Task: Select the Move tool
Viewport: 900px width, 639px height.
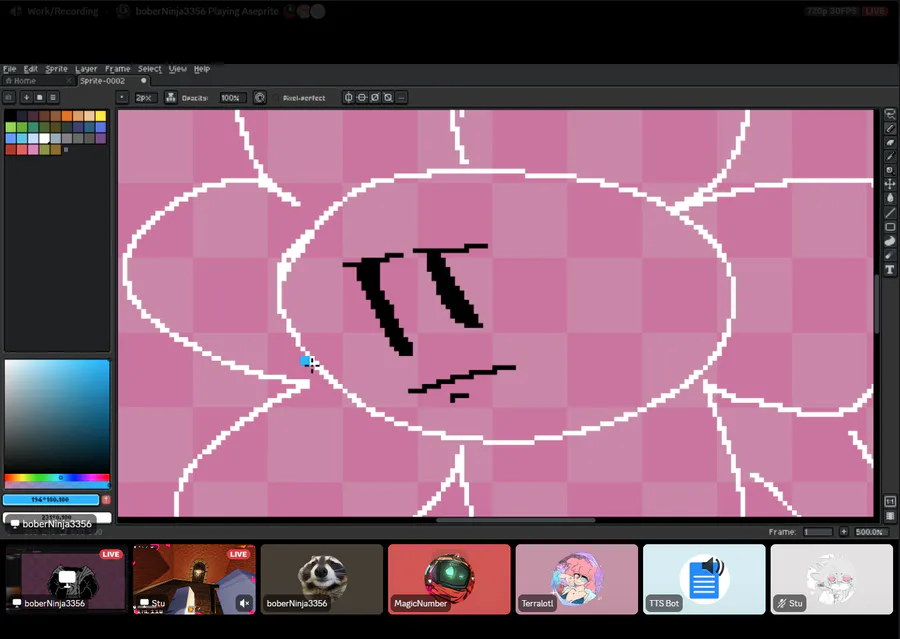Action: [x=890, y=184]
